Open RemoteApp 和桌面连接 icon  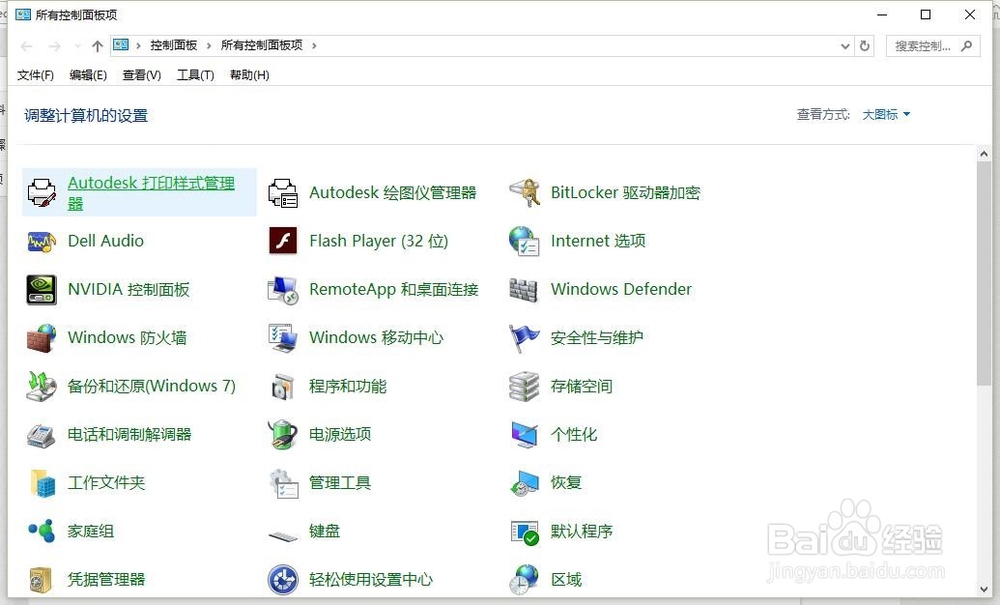[283, 289]
